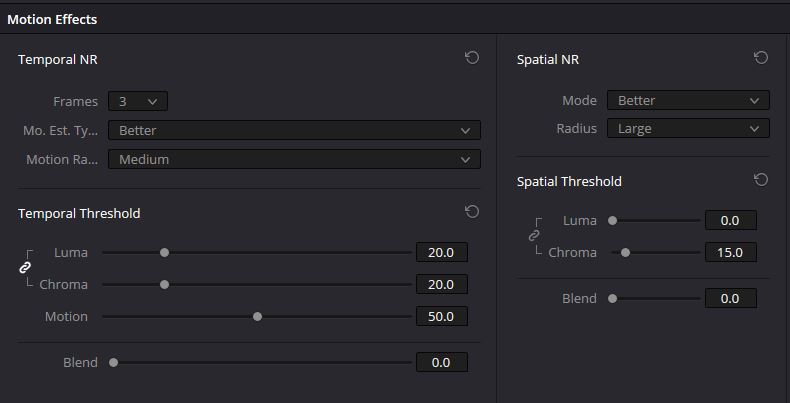Click the Spatial Chroma slider handle

click(626, 253)
